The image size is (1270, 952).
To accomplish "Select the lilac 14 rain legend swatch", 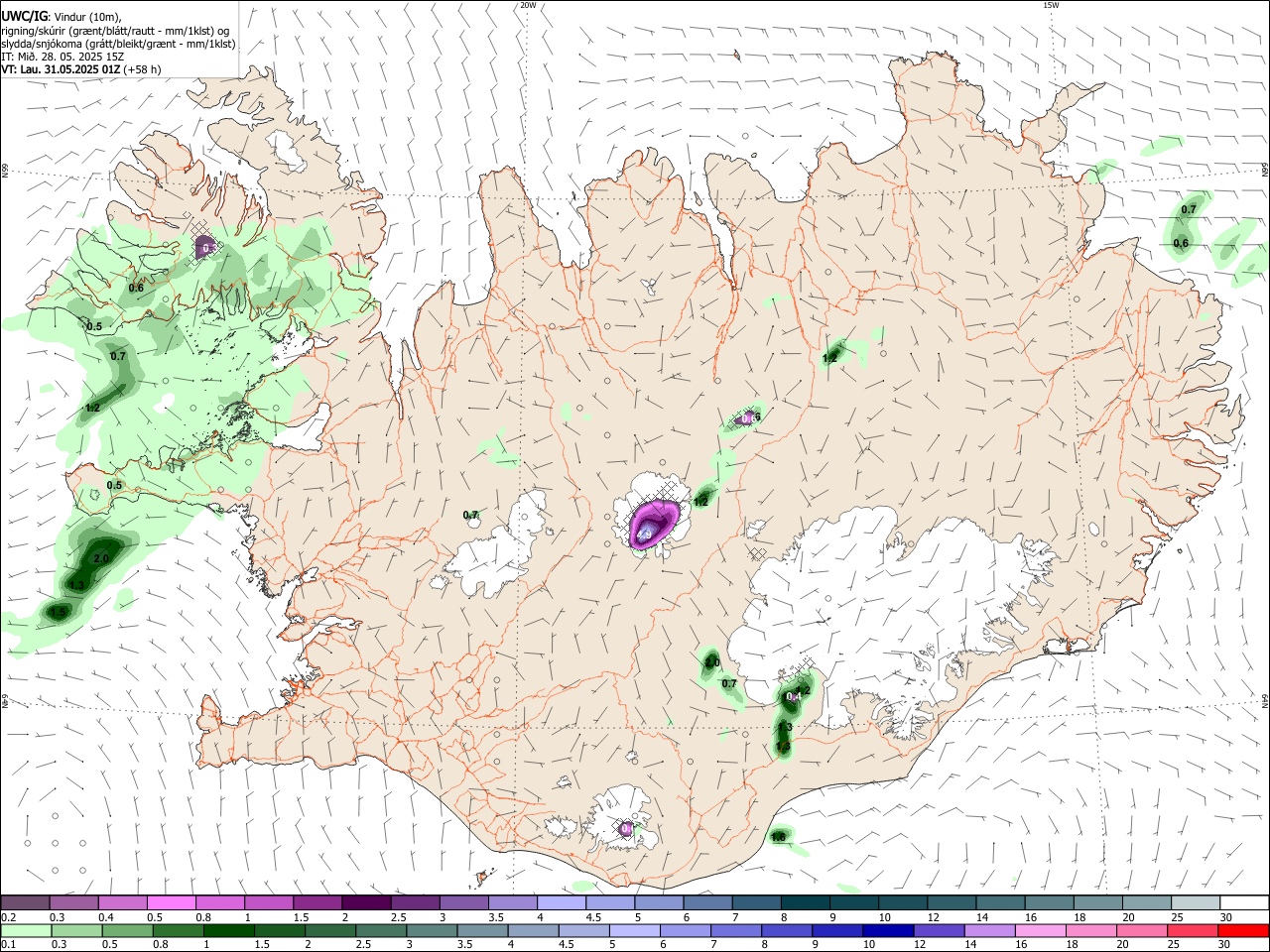I will tap(989, 931).
